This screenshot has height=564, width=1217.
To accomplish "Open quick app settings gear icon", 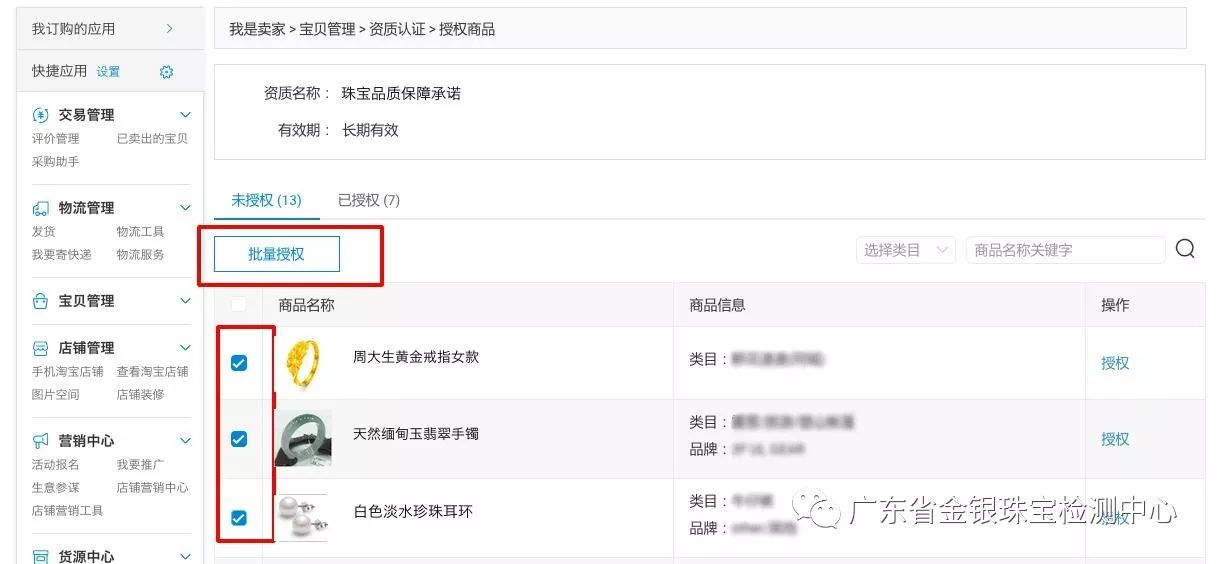I will [167, 72].
